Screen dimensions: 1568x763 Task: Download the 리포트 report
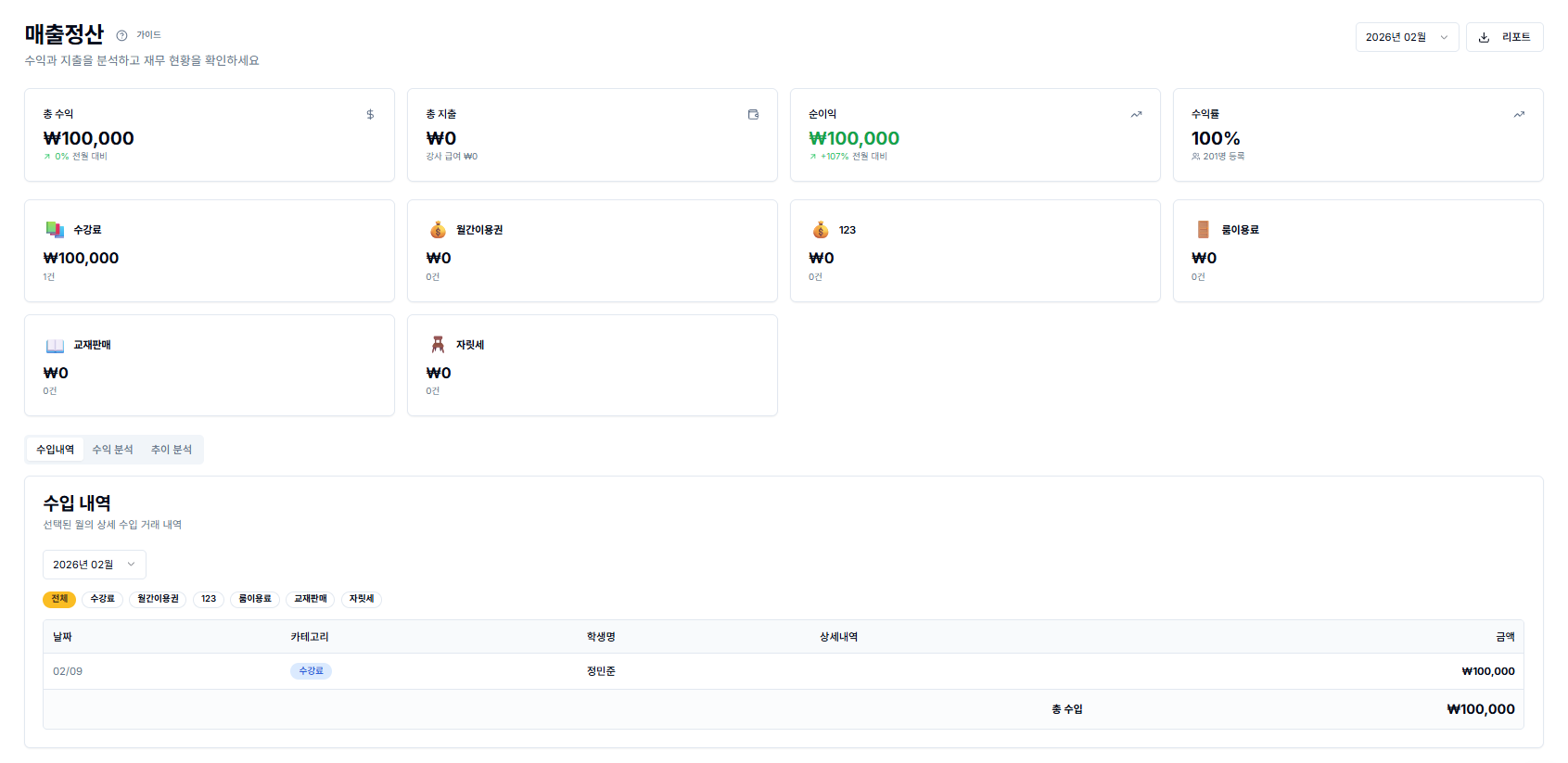pyautogui.click(x=1504, y=37)
